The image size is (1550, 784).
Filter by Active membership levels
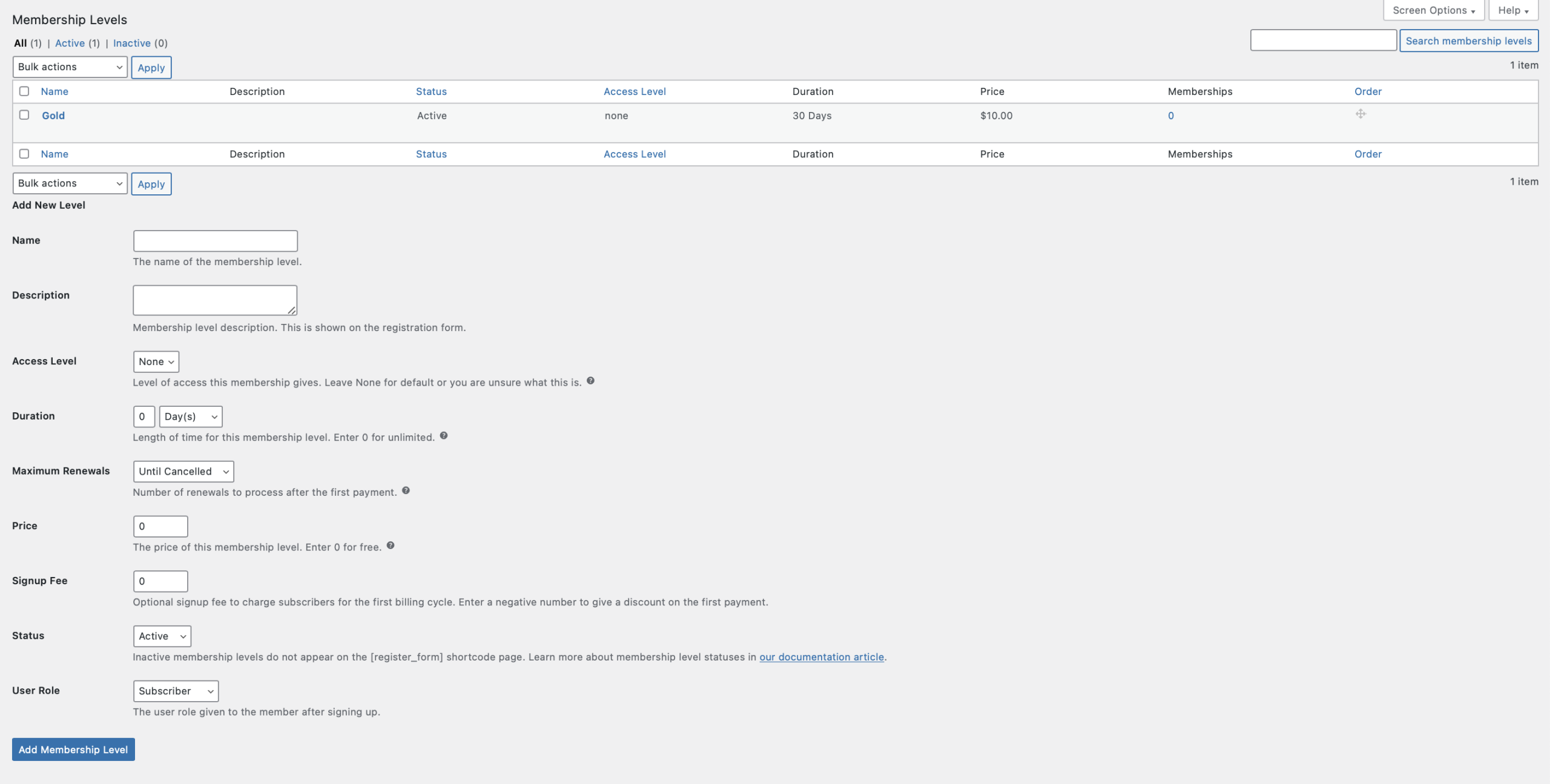(70, 43)
